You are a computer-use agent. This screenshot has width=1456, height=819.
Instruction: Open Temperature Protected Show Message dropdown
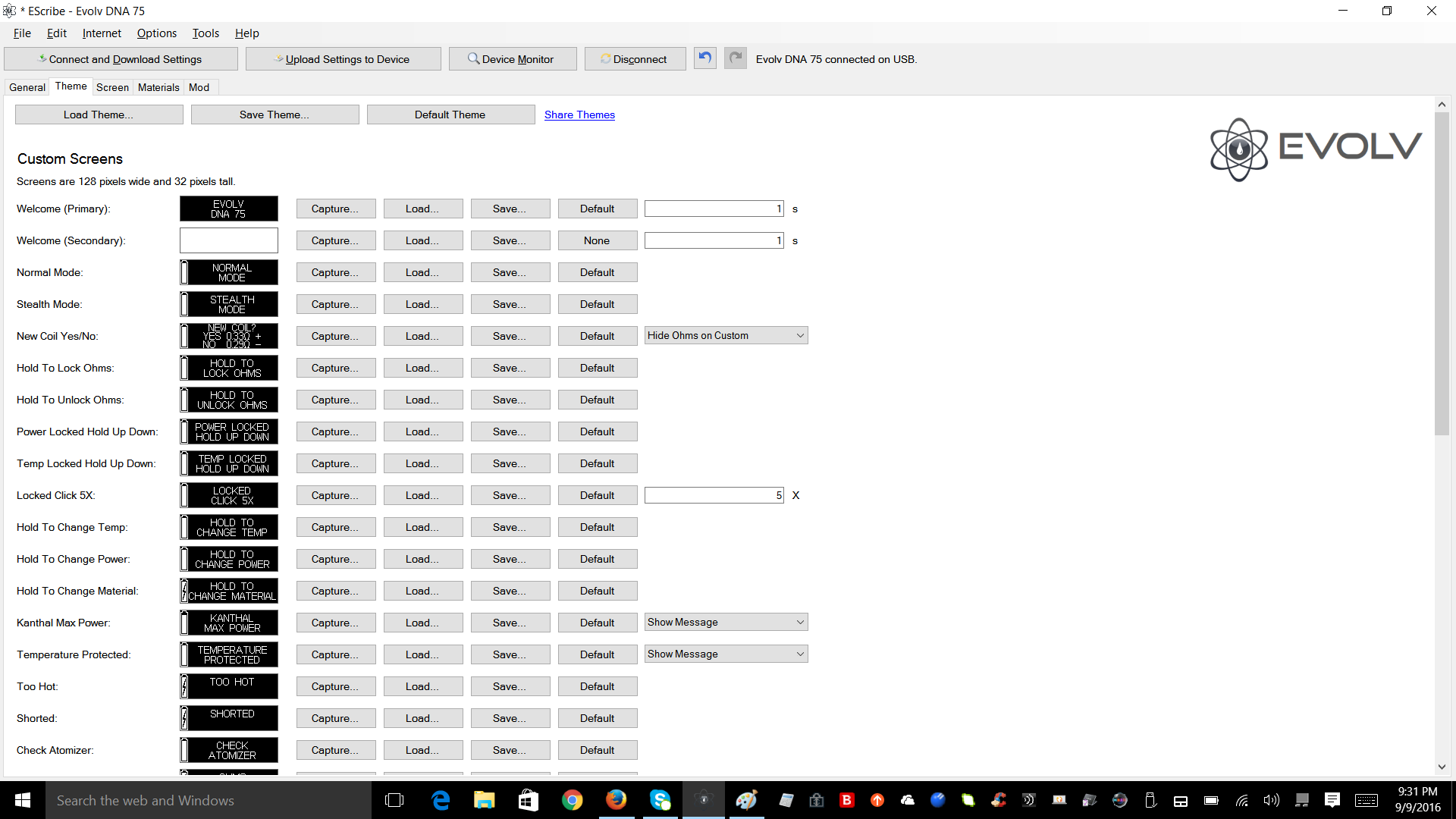pyautogui.click(x=726, y=654)
